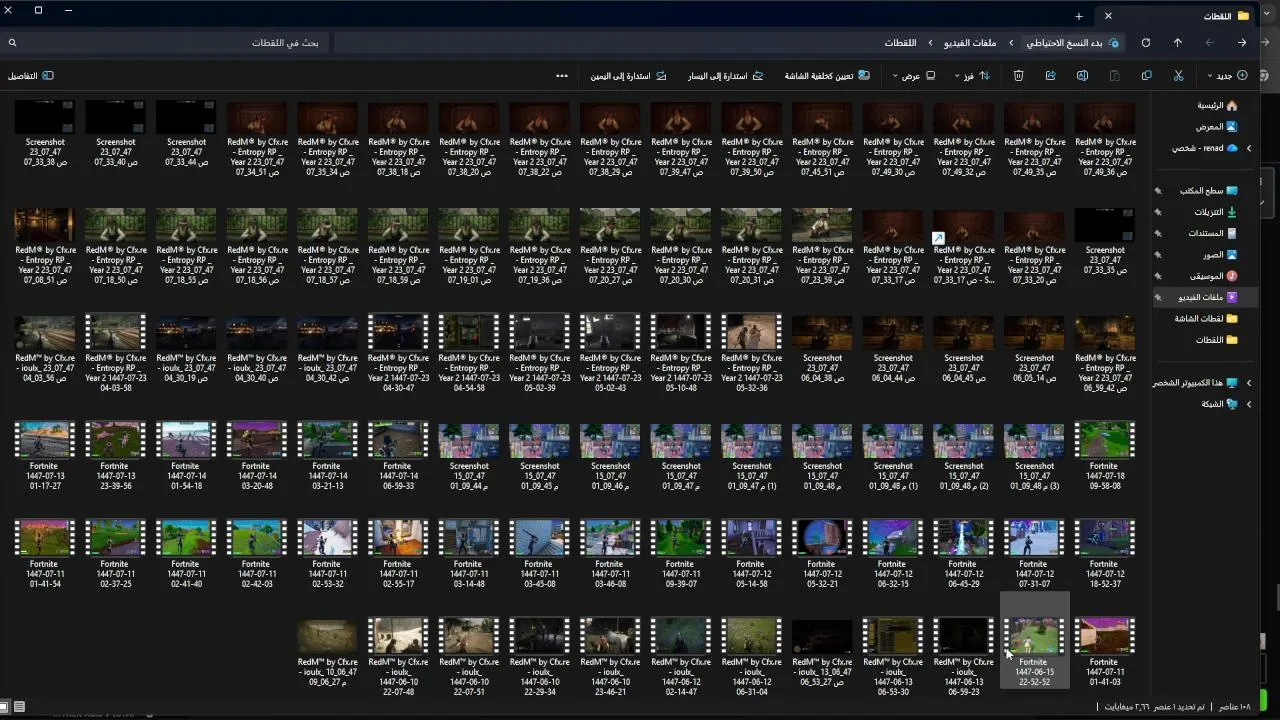Open Documents (المستندات) in the sidebar
Image resolution: width=1280 pixels, height=720 pixels.
(1213, 233)
